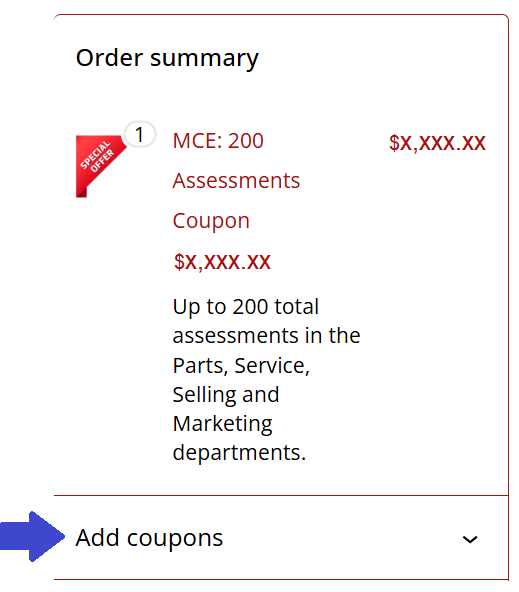Click the red divider above Add coupons

coord(281,495)
